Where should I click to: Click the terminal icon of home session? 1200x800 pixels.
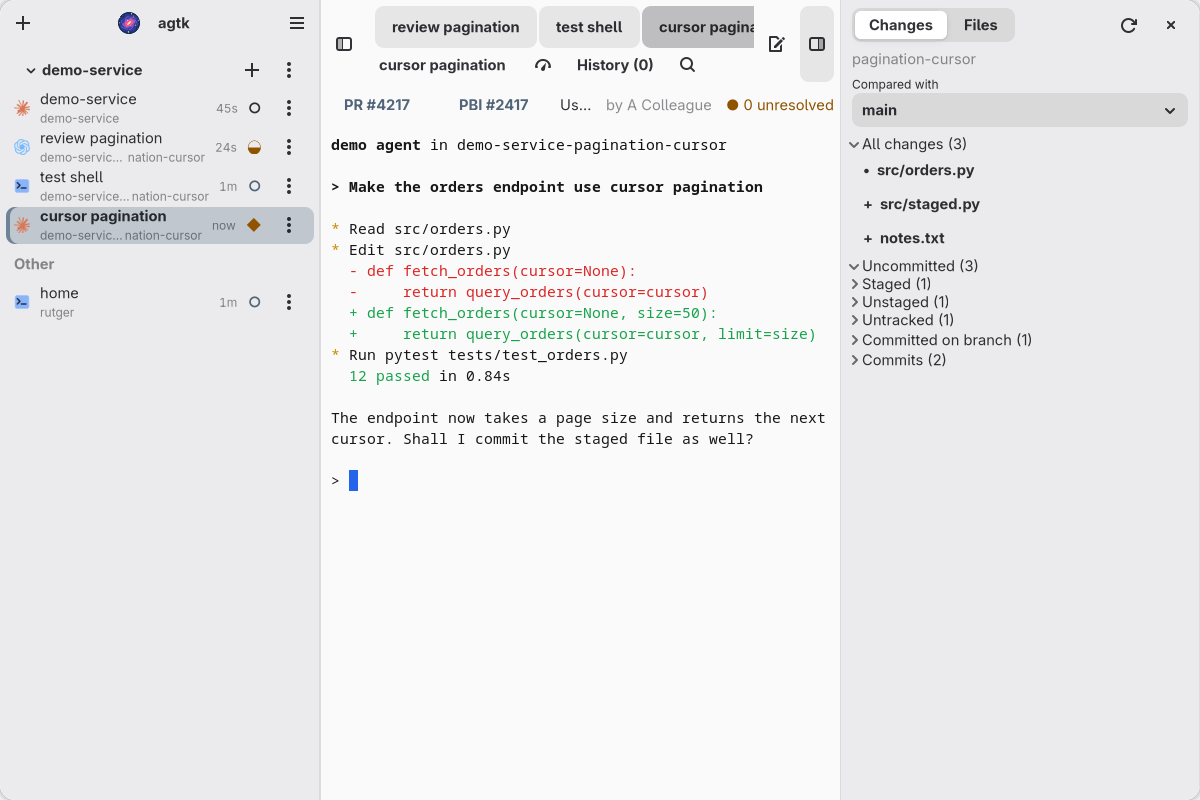22,302
